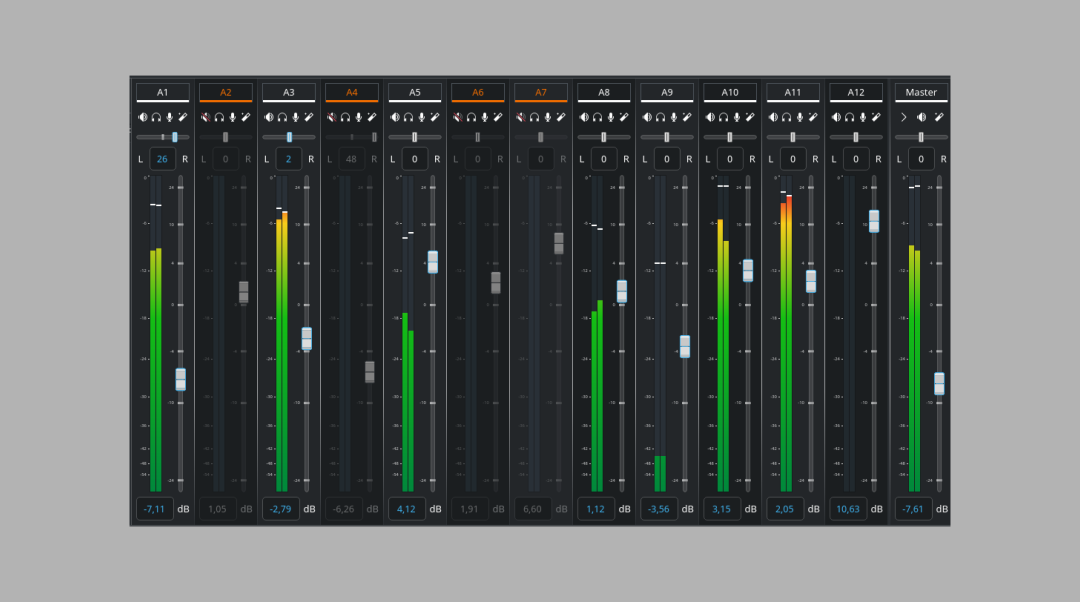Solo track A3 with the headphones icon

coord(282,117)
